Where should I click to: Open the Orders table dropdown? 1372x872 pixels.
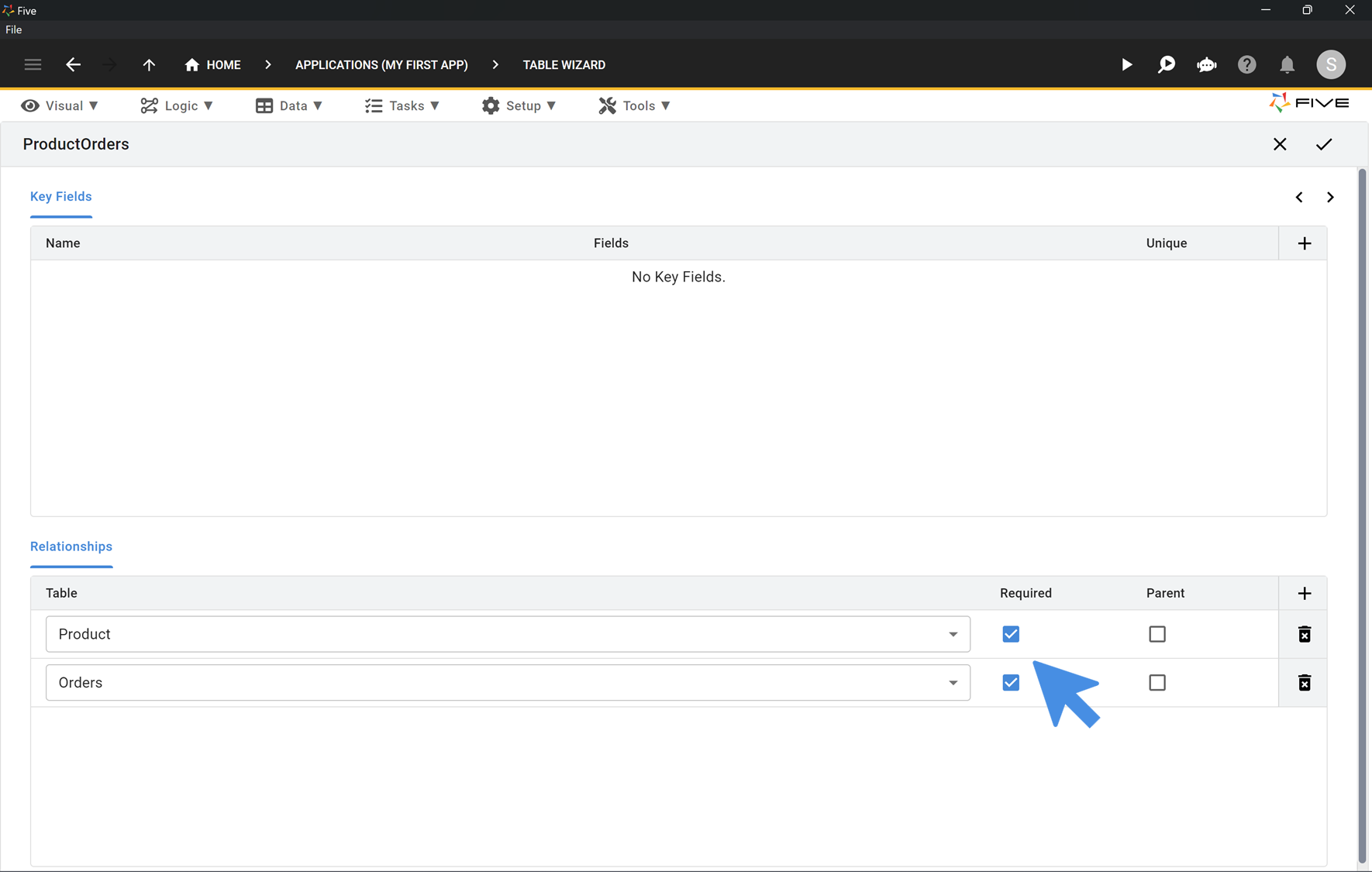point(953,682)
